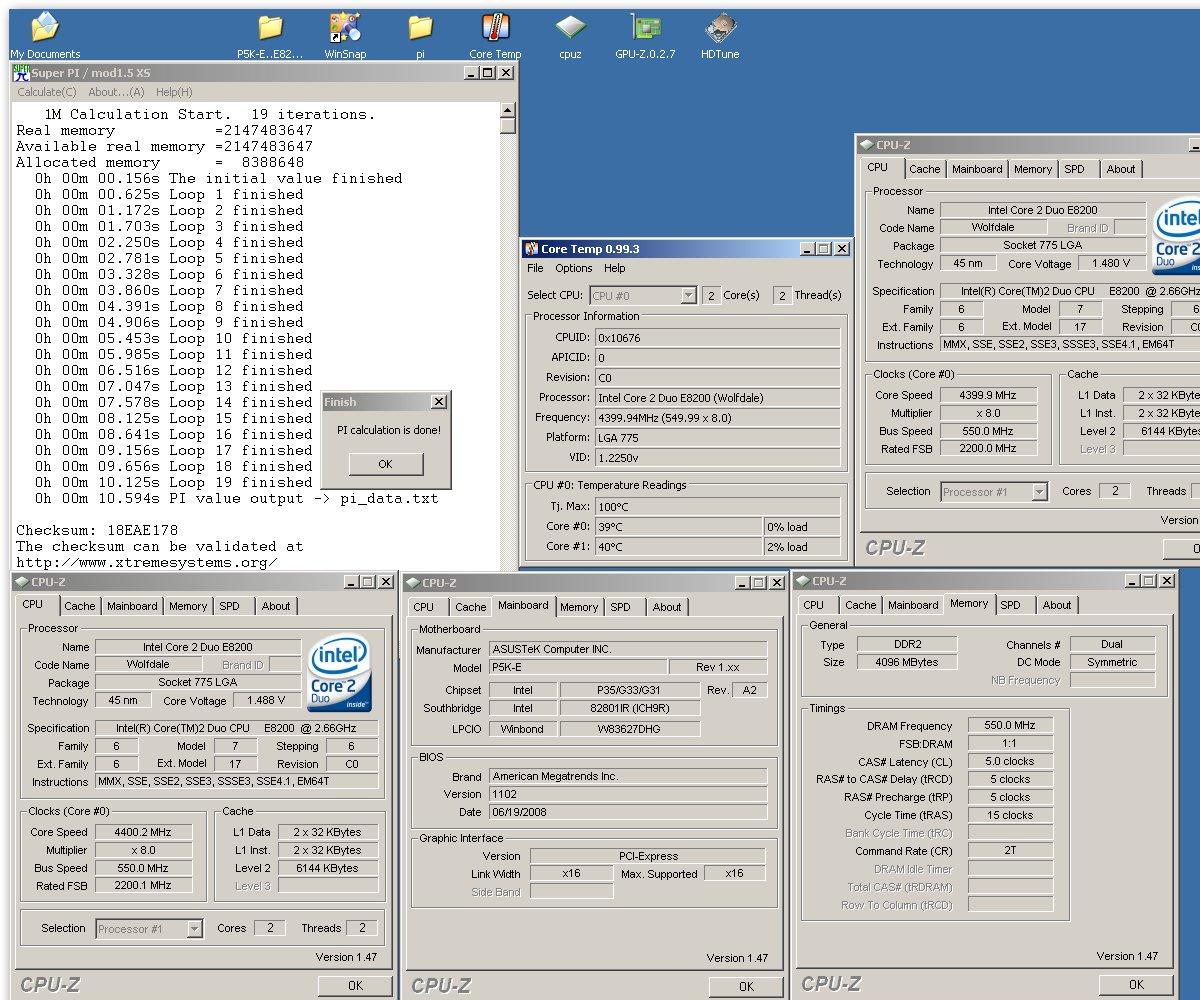
Task: Click the Mainboard CPU-Z window title icon
Action: (413, 583)
